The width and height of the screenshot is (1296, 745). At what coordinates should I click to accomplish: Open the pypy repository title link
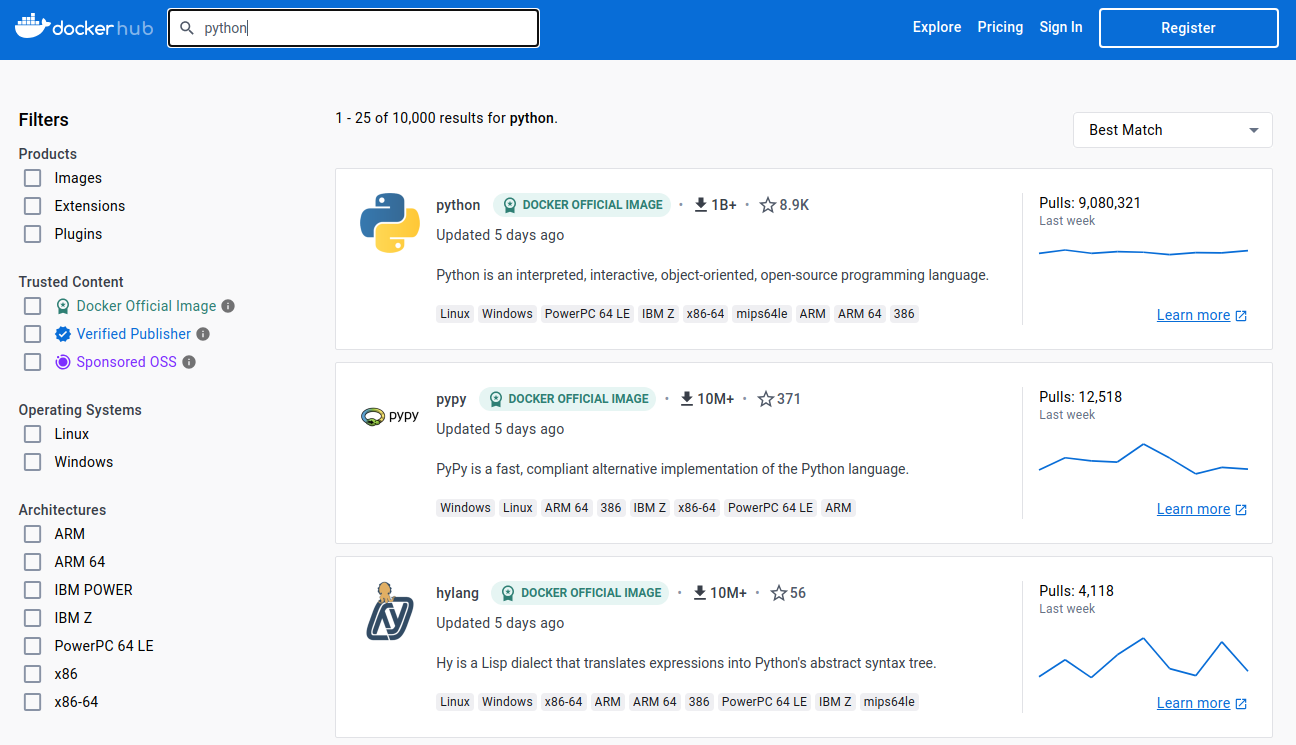point(451,399)
